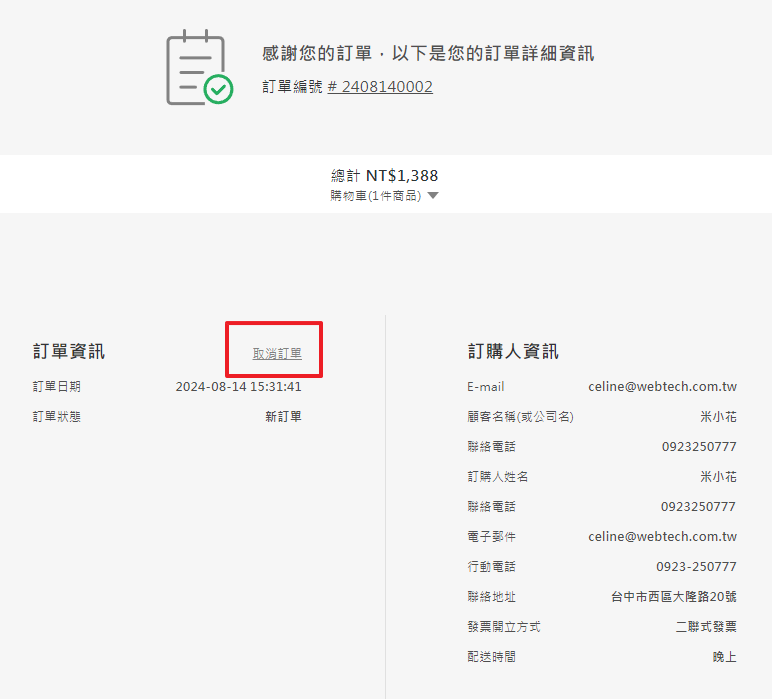
Task: Open order number #2408140002 link
Action: tap(380, 87)
